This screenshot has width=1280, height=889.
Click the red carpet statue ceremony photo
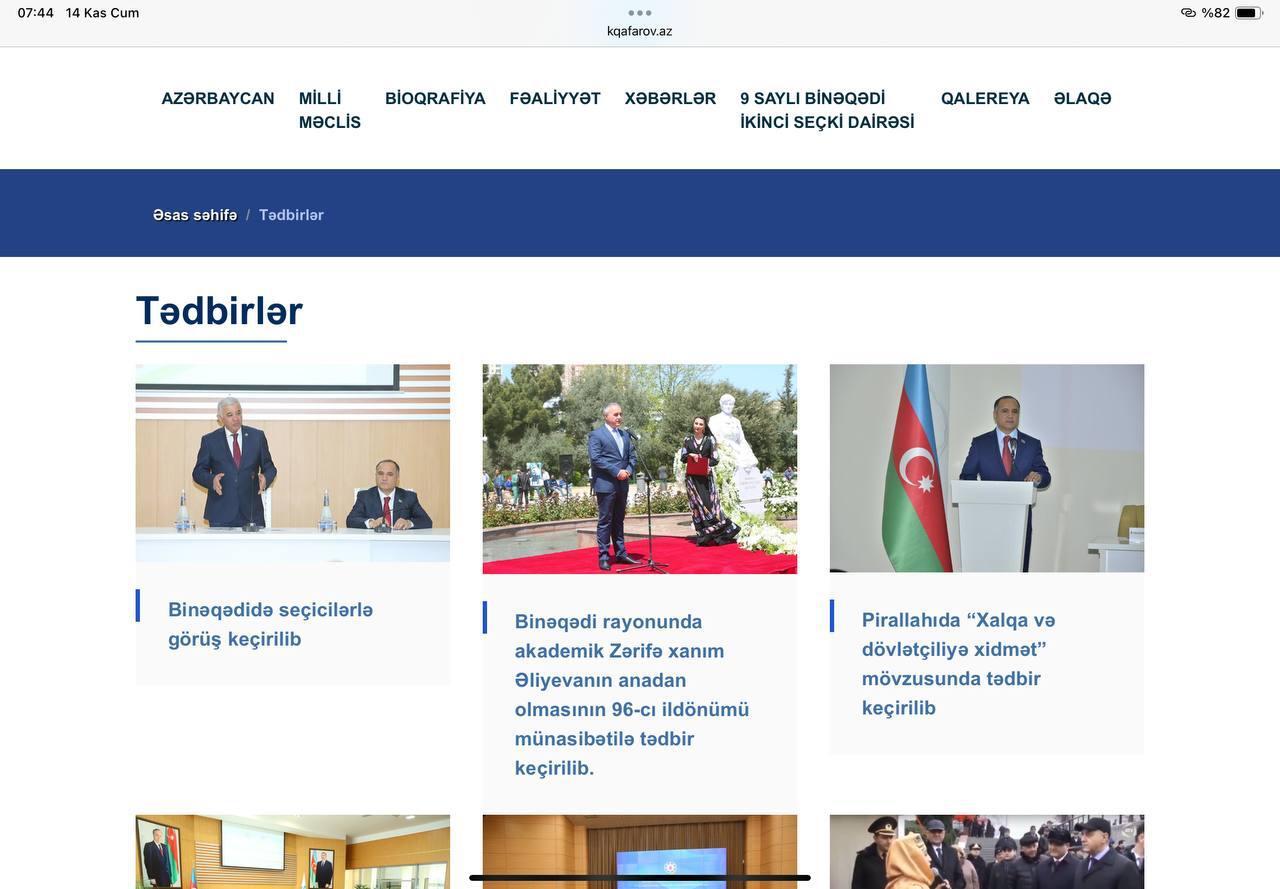[x=640, y=469]
